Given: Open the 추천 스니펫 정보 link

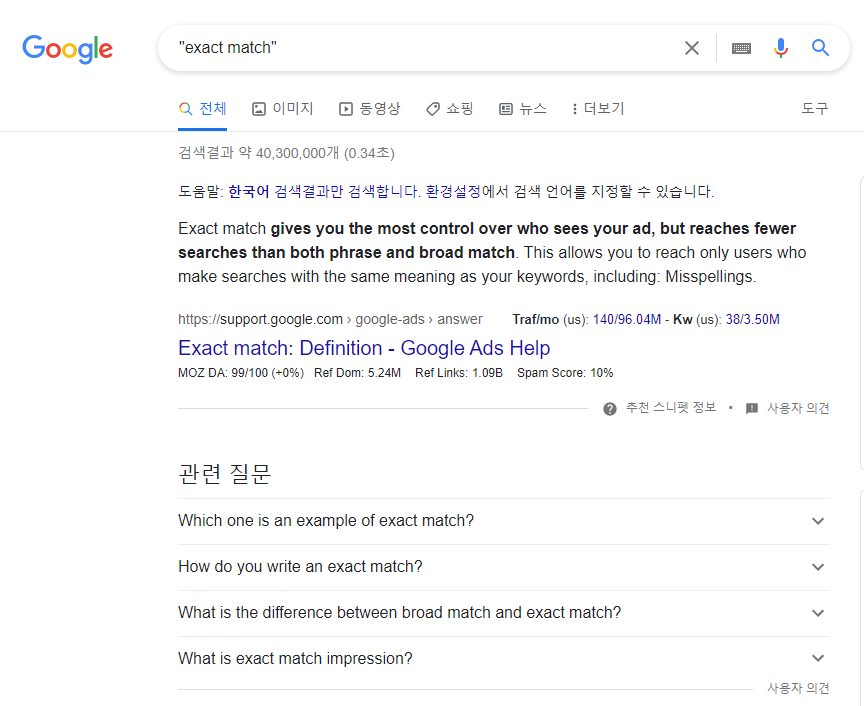Looking at the screenshot, I should (671, 408).
